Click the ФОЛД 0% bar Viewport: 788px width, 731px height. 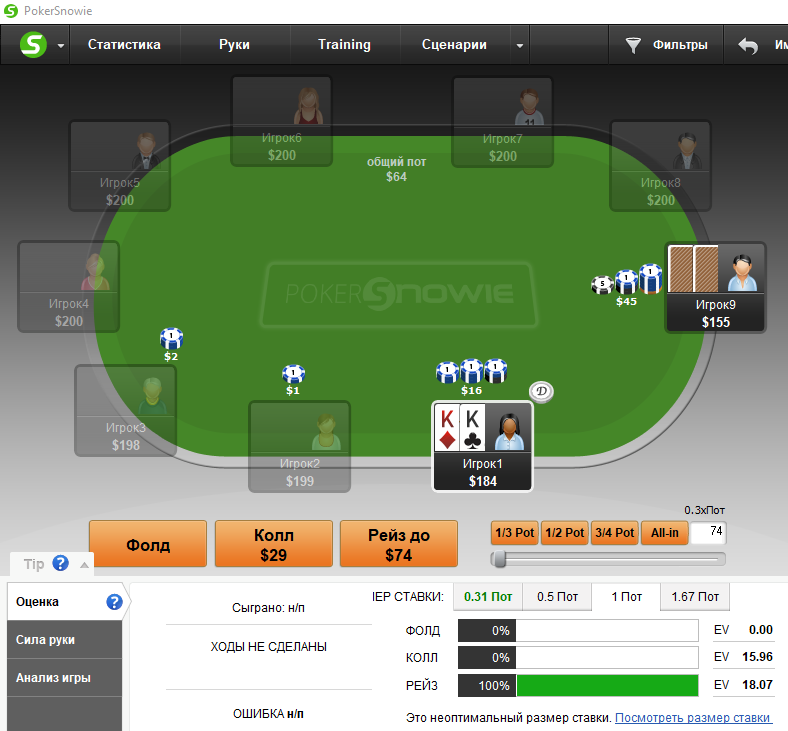578,630
